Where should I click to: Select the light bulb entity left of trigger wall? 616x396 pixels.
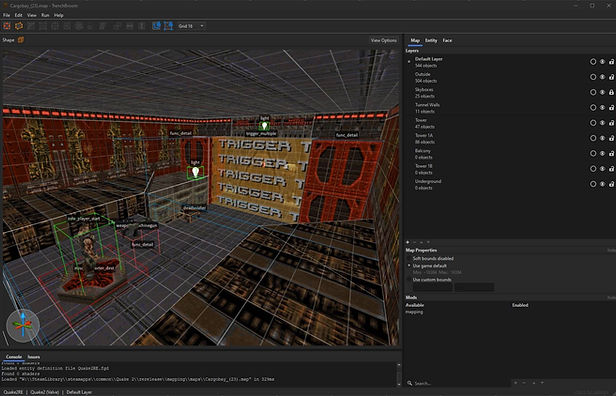tap(195, 172)
